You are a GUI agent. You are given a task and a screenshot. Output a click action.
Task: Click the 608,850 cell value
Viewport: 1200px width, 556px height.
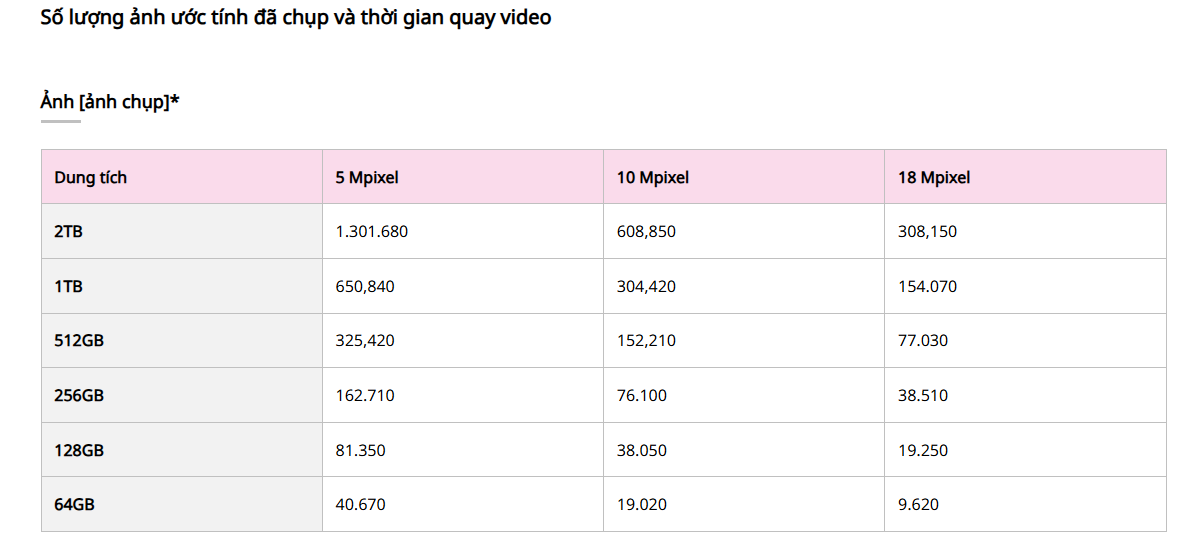646,231
